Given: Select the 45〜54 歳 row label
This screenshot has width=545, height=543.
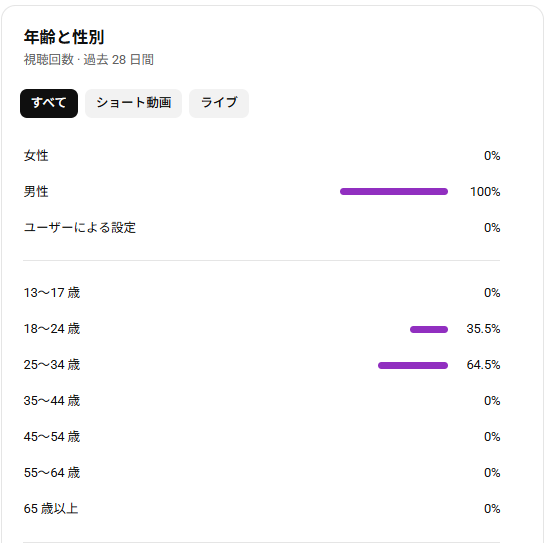Looking at the screenshot, I should 52,437.
